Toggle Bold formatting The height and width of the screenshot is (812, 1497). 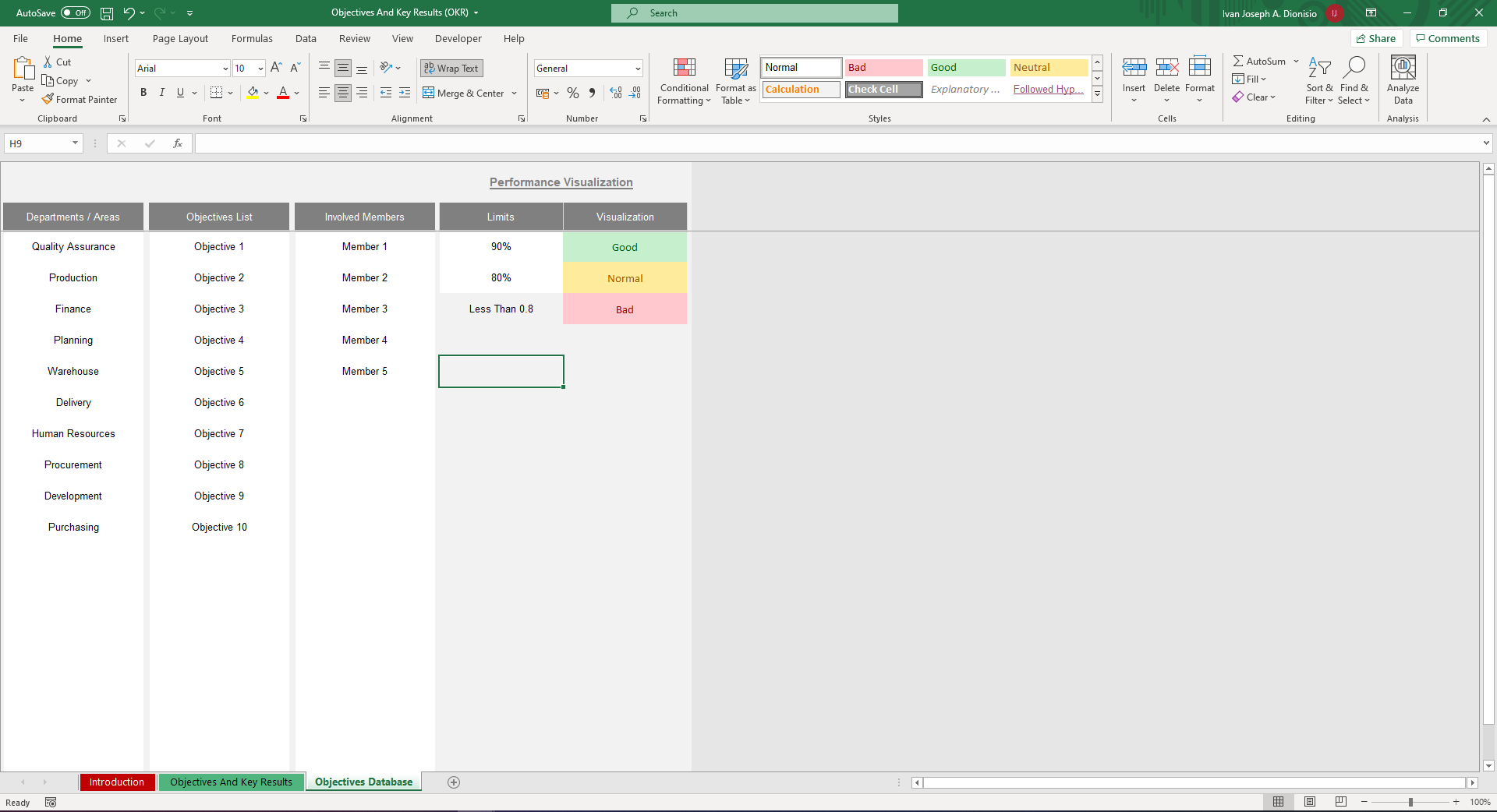(x=143, y=93)
